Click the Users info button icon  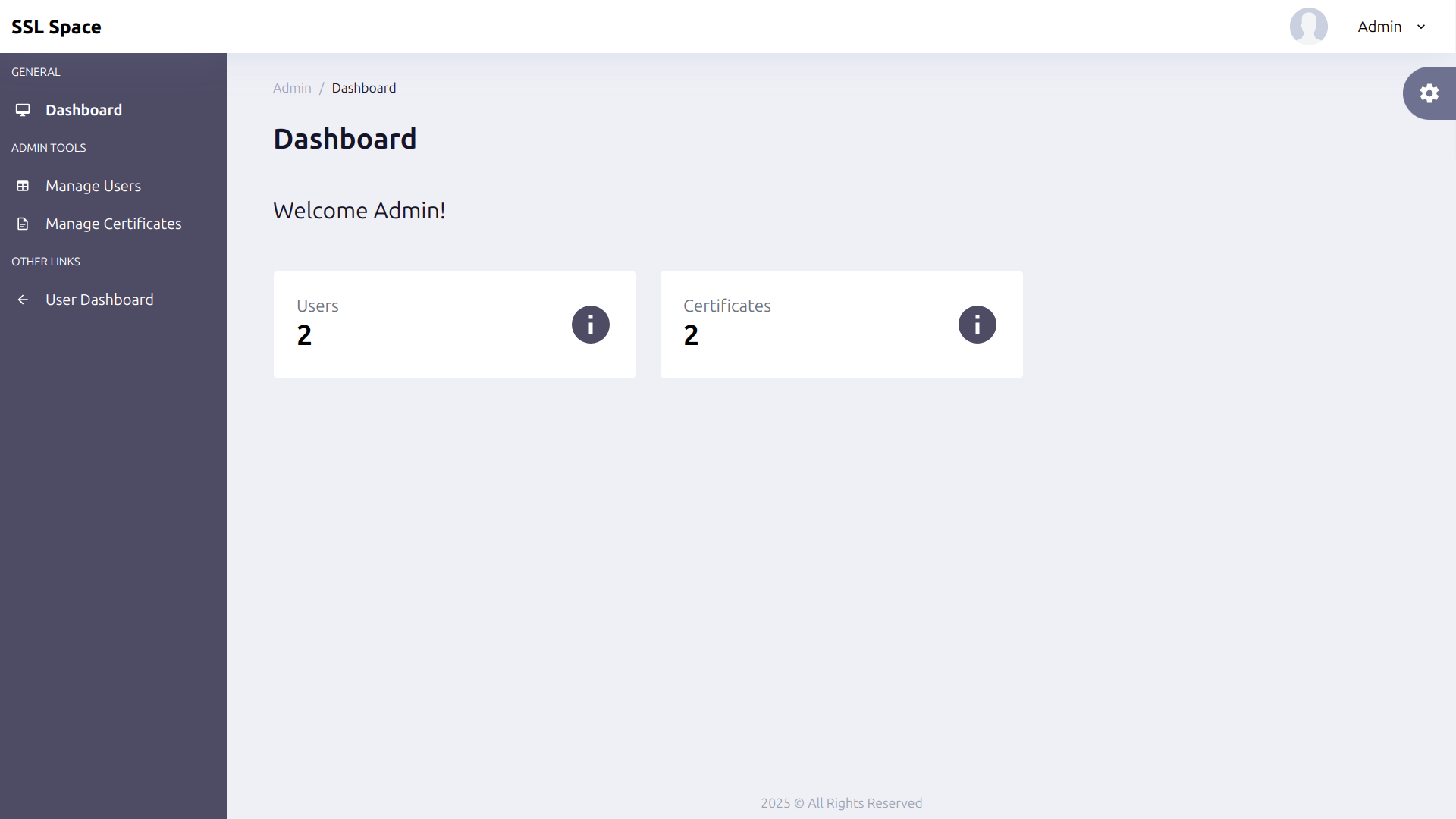pyautogui.click(x=589, y=324)
